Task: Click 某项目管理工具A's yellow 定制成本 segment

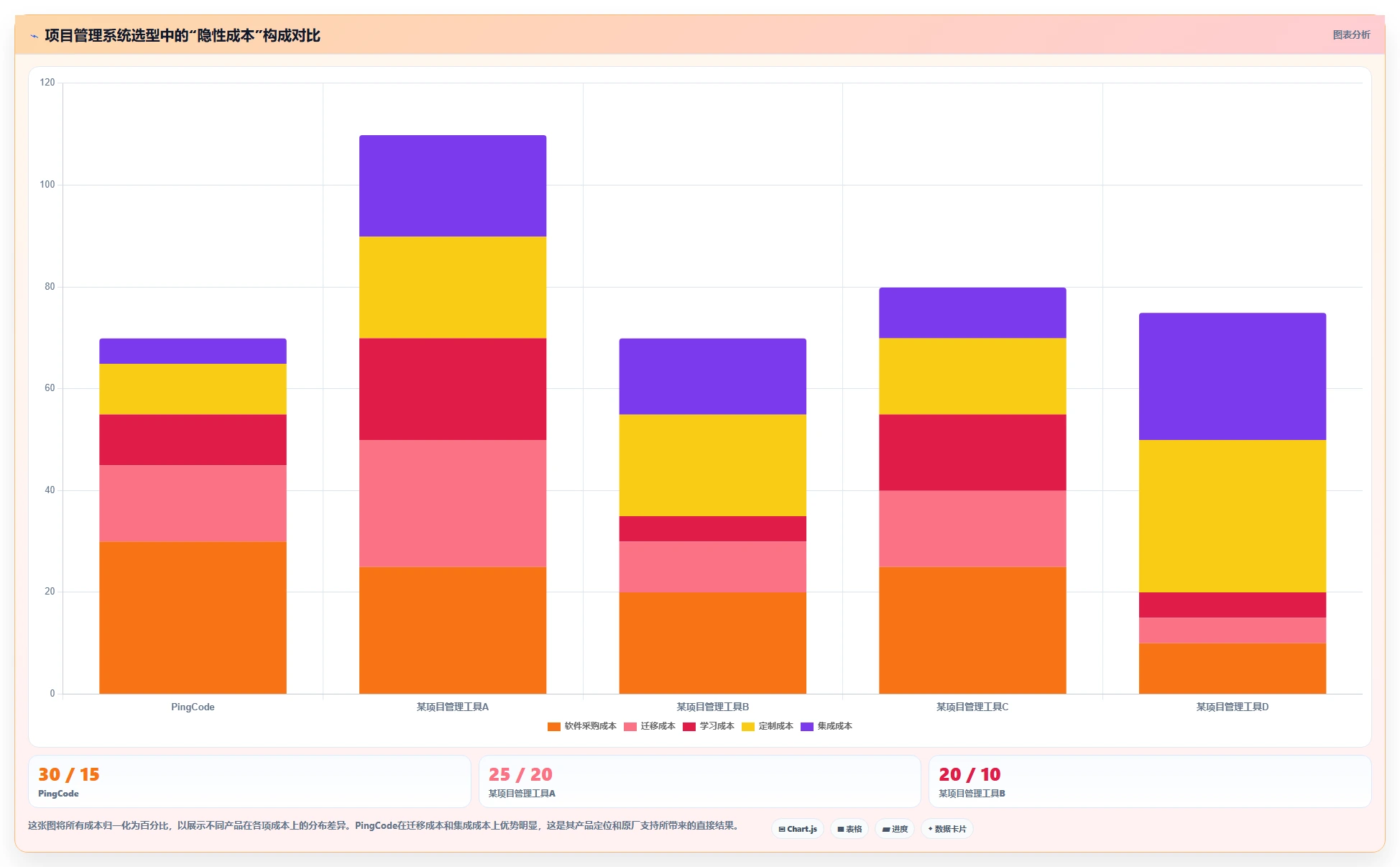Action: pyautogui.click(x=453, y=288)
